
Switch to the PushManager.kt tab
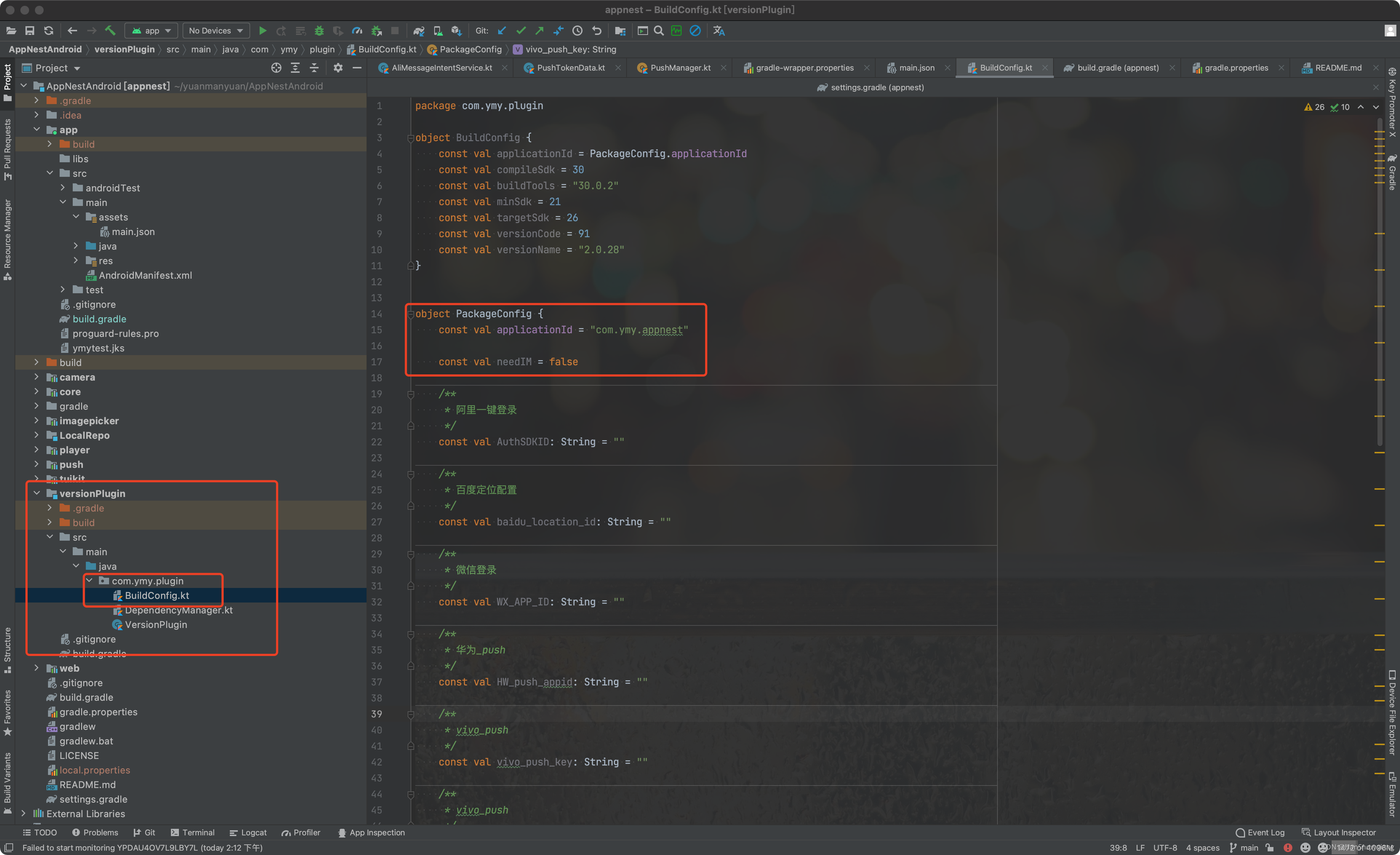(680, 68)
